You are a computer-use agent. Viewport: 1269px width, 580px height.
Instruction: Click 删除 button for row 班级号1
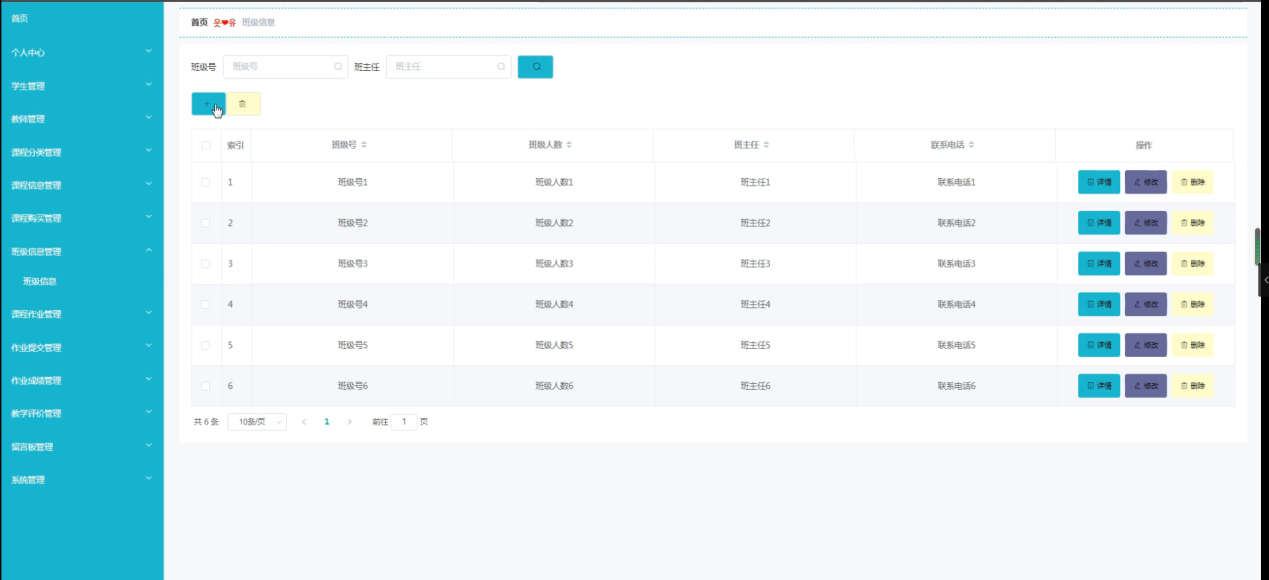[x=1192, y=182]
